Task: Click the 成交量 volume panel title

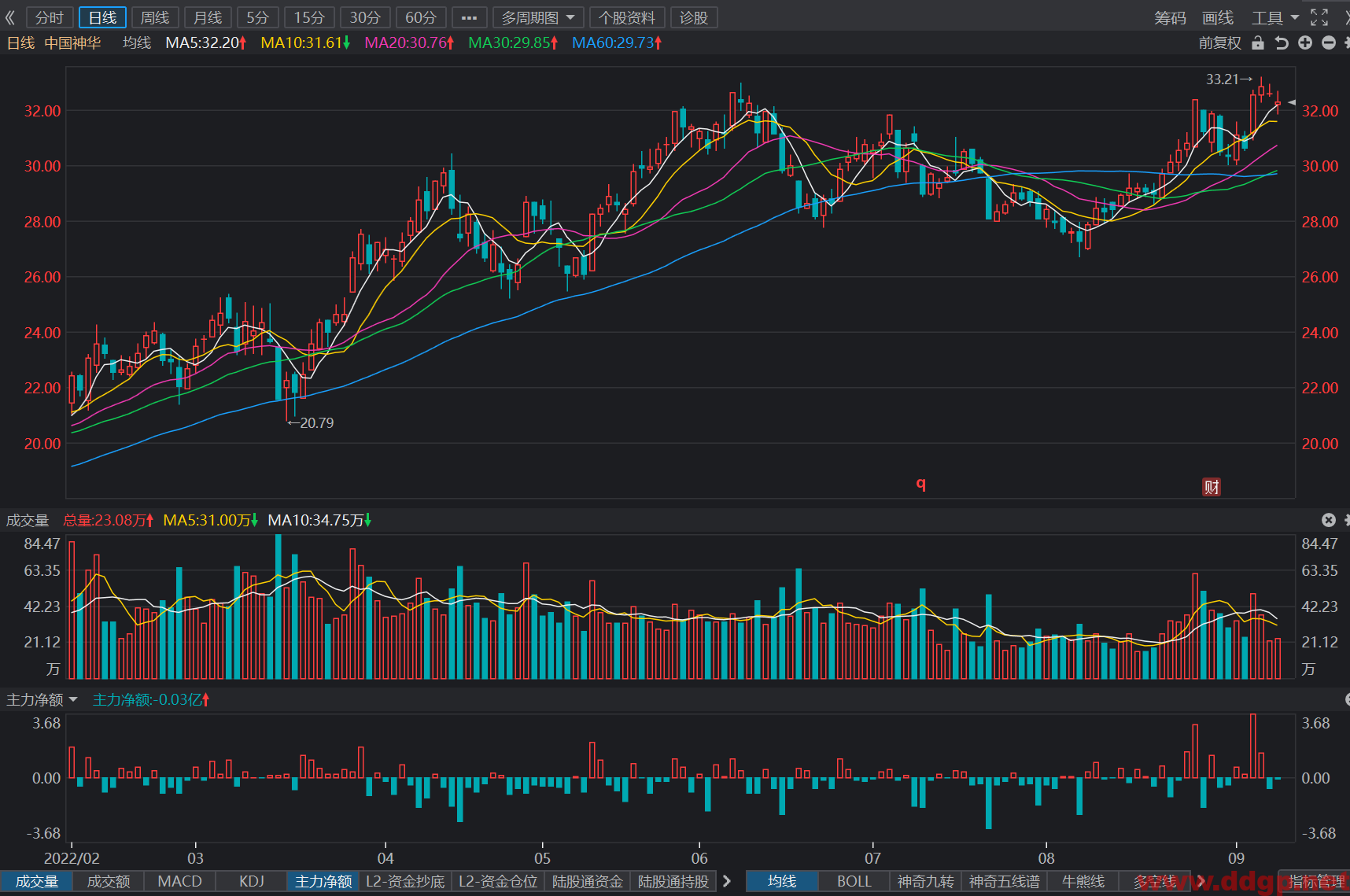Action: tap(28, 520)
